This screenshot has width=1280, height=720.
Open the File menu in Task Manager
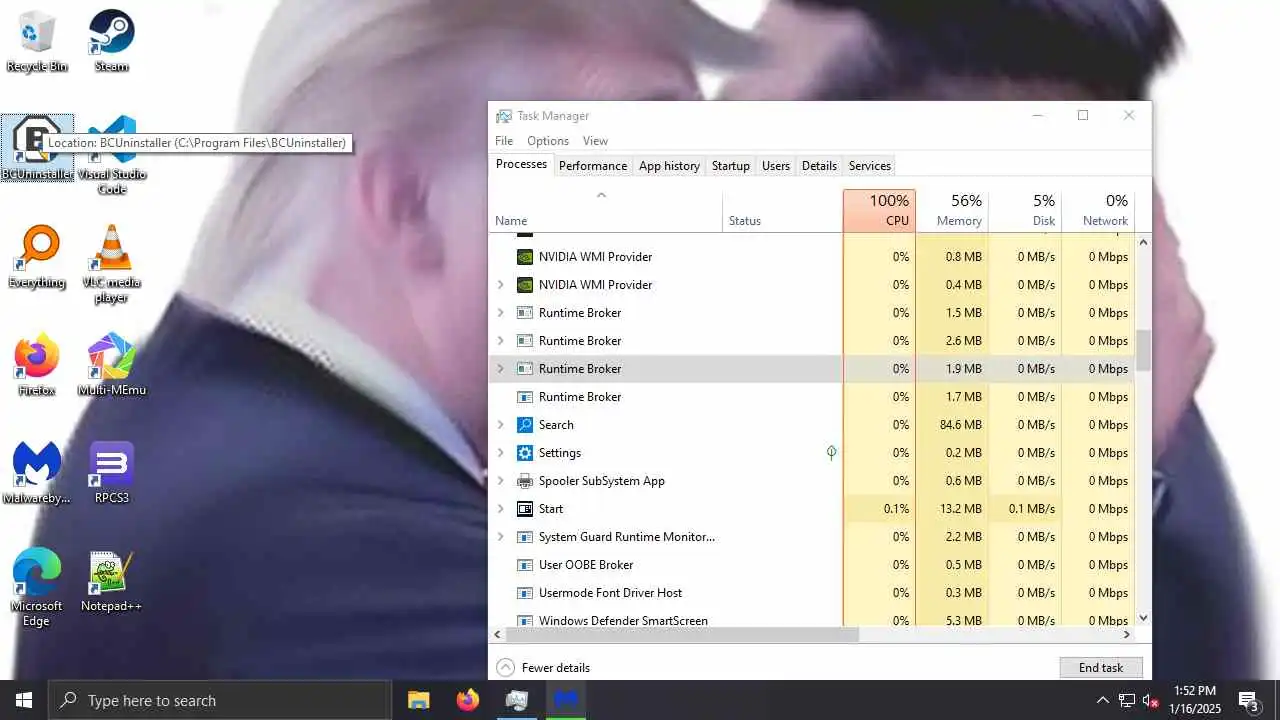[x=504, y=141]
